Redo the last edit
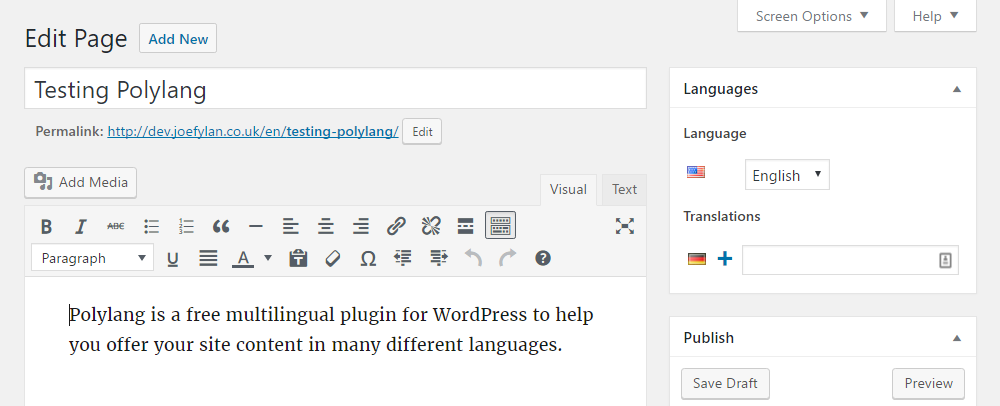Viewport: 1000px width, 406px height. click(x=508, y=259)
